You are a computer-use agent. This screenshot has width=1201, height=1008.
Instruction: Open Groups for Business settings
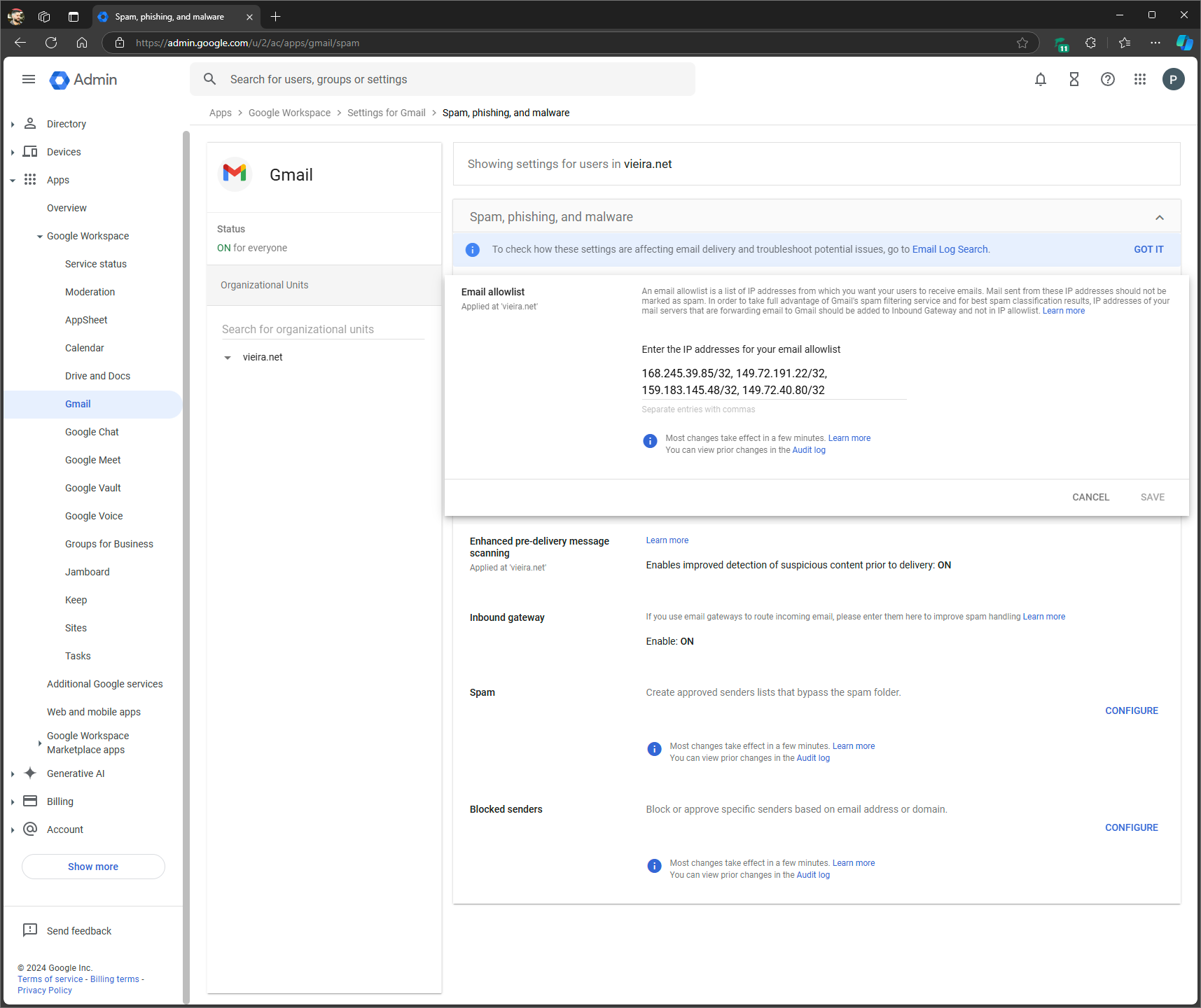109,544
